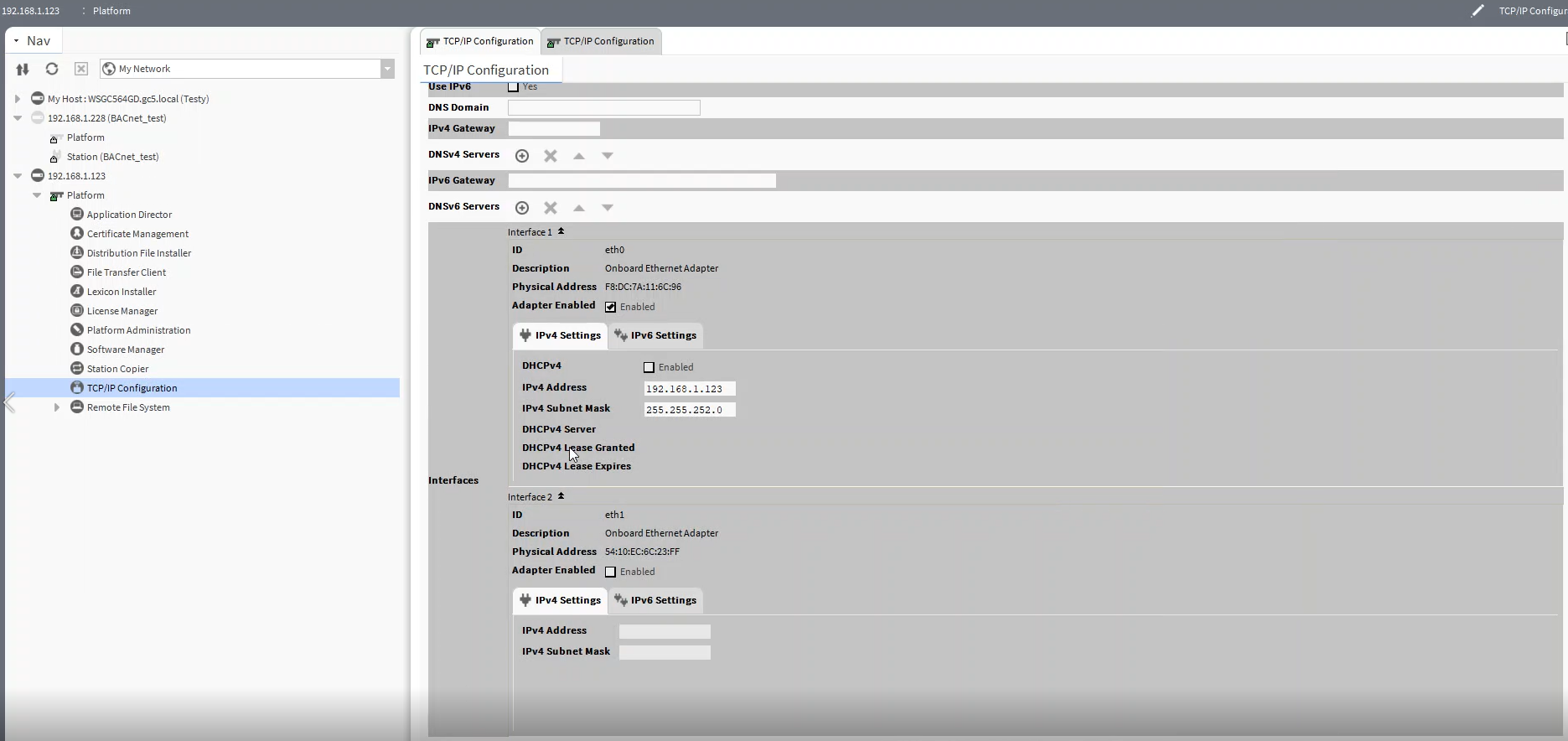Toggle Adapter Enabled checkbox for Interface 2
This screenshot has width=1568, height=741.
pyautogui.click(x=610, y=572)
